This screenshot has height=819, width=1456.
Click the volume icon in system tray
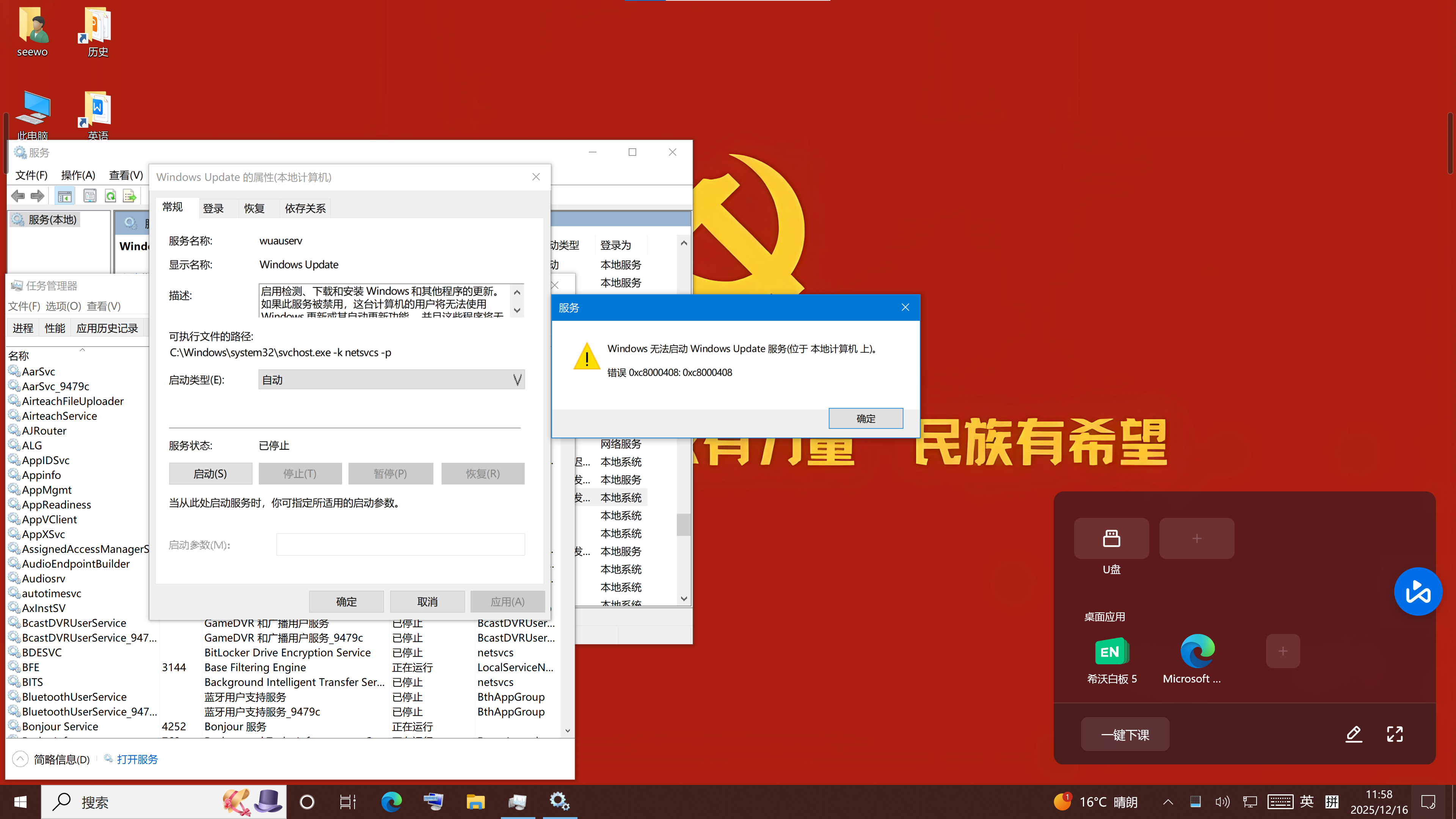pyautogui.click(x=1221, y=802)
